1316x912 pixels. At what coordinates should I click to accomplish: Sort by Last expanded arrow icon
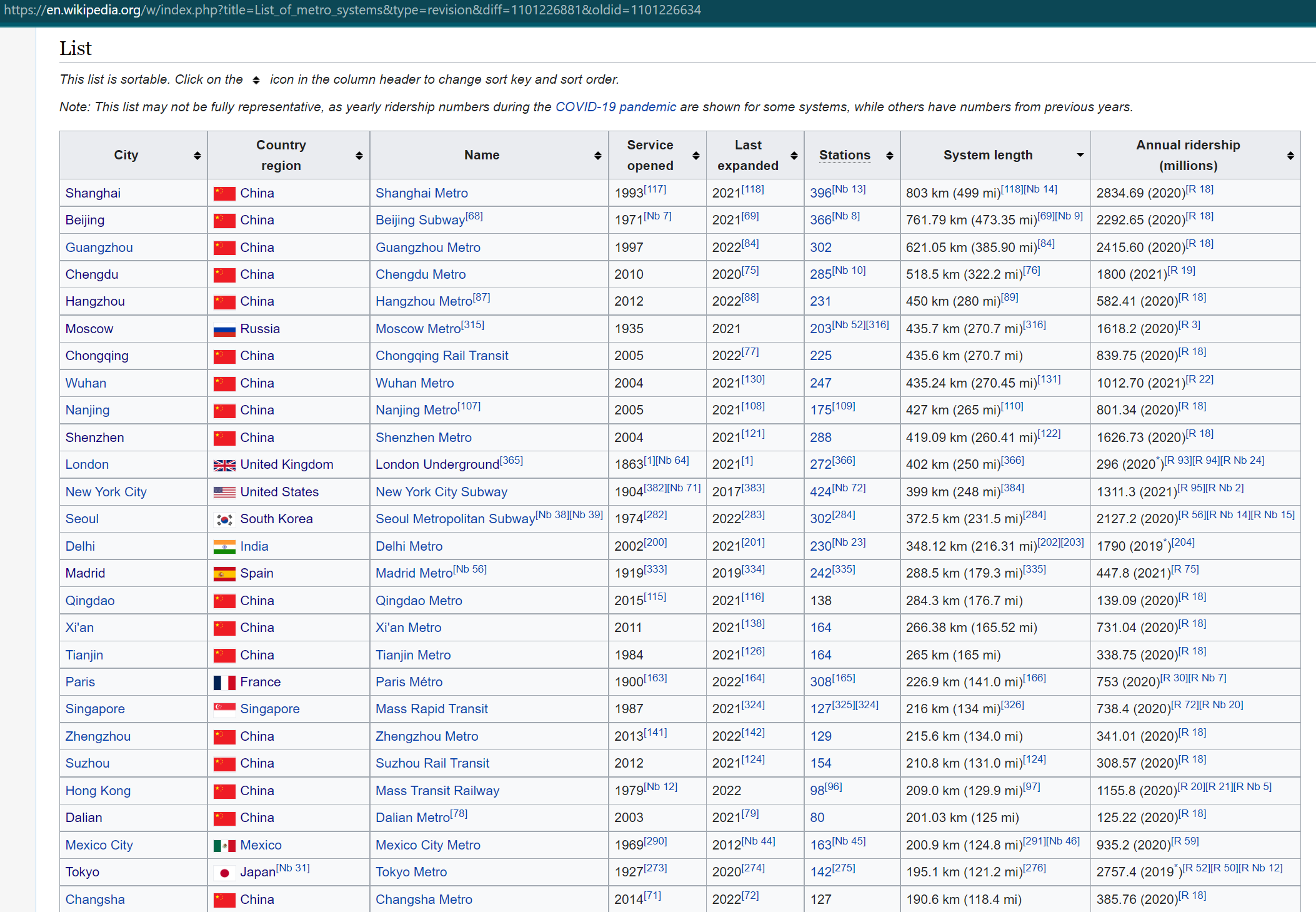coord(794,156)
